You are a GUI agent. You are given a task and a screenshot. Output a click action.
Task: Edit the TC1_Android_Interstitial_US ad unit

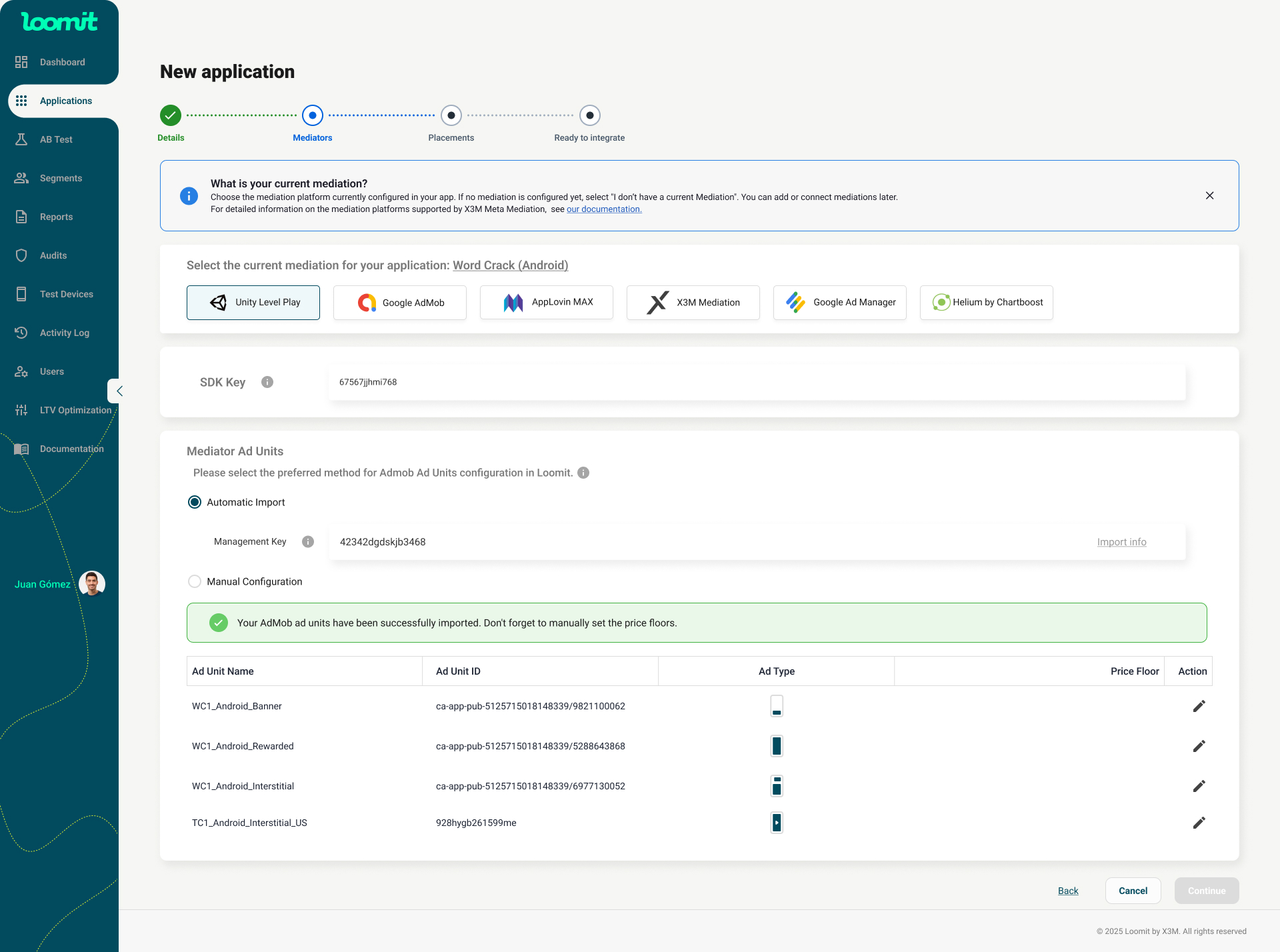coord(1199,823)
